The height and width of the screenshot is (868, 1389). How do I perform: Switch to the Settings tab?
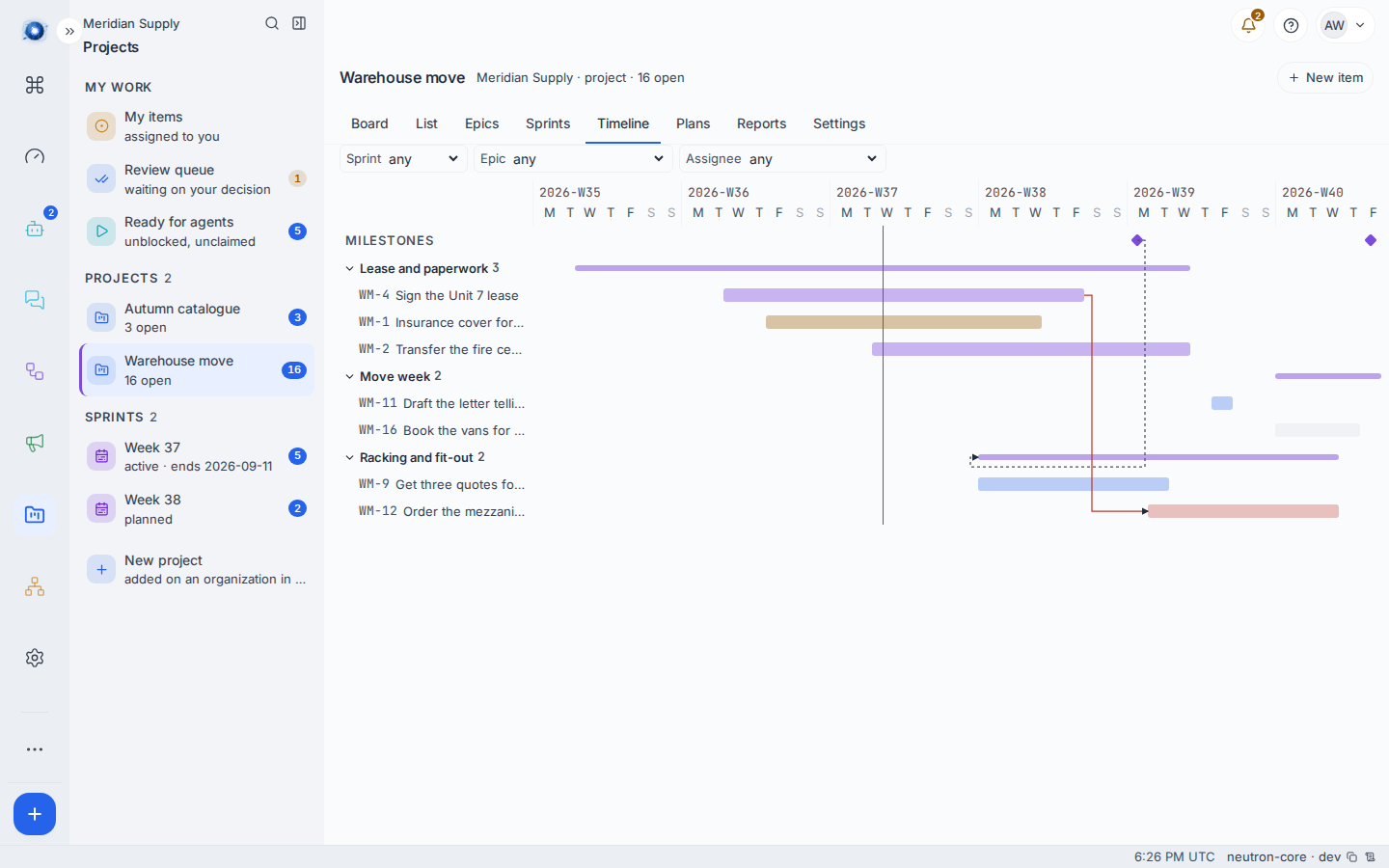[839, 123]
